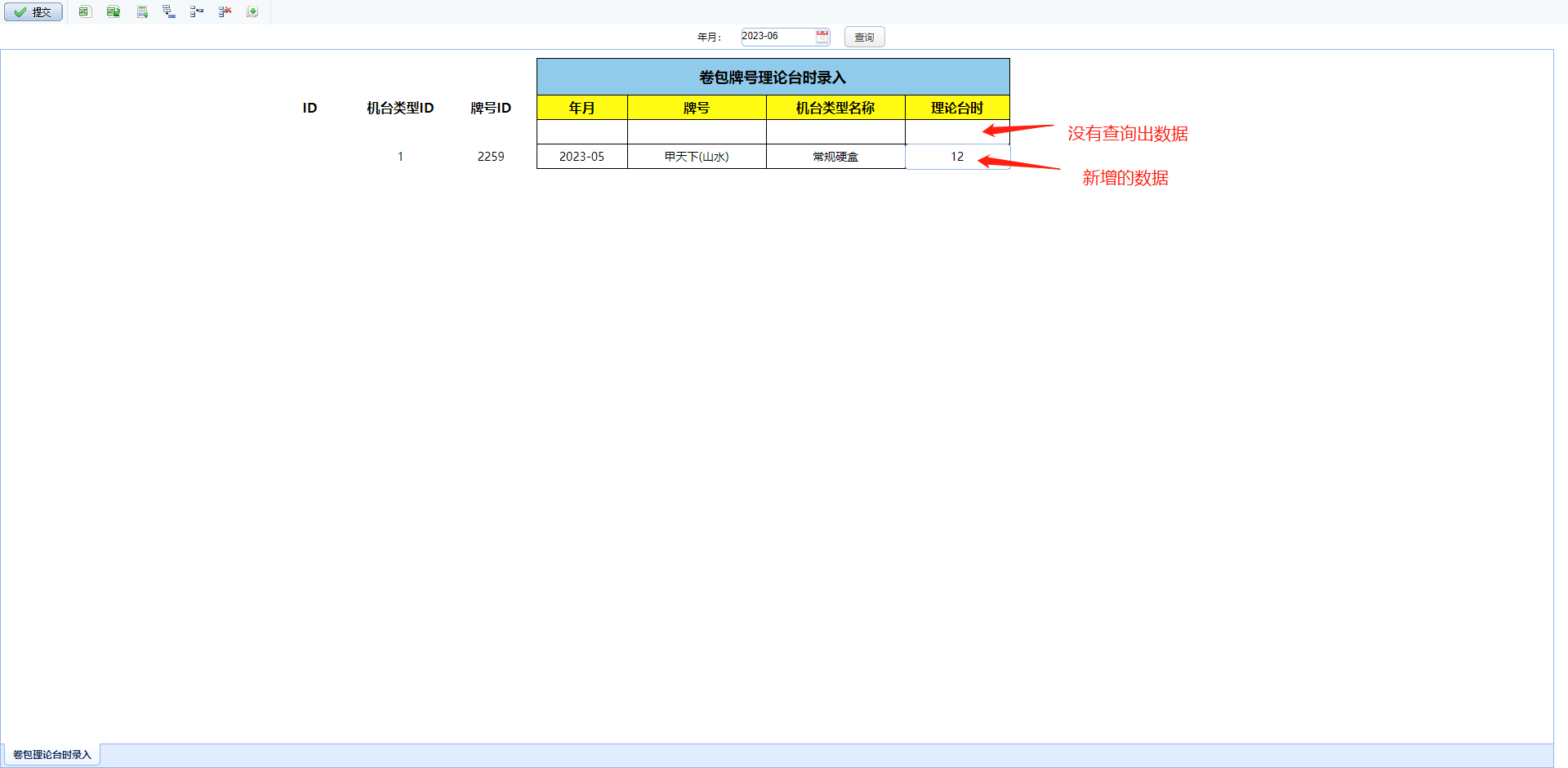Image resolution: width=1568 pixels, height=768 pixels.
Task: Click the 提交 submit button
Action: pyautogui.click(x=33, y=12)
